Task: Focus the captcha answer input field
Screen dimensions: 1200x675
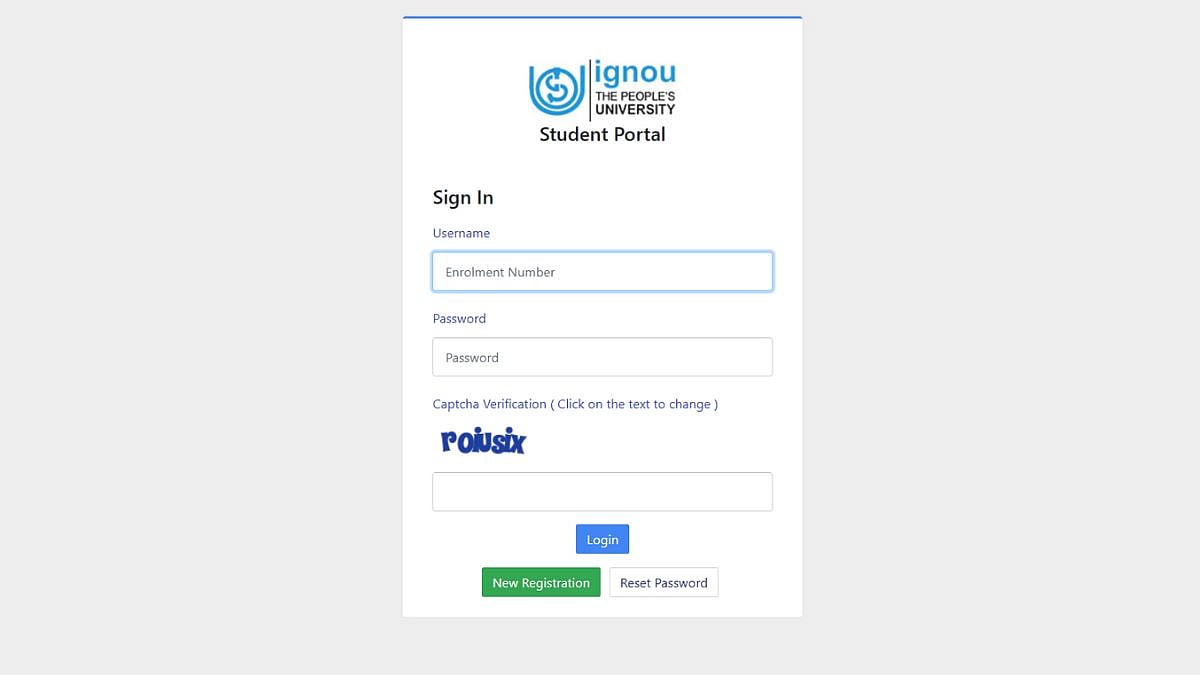Action: point(602,492)
